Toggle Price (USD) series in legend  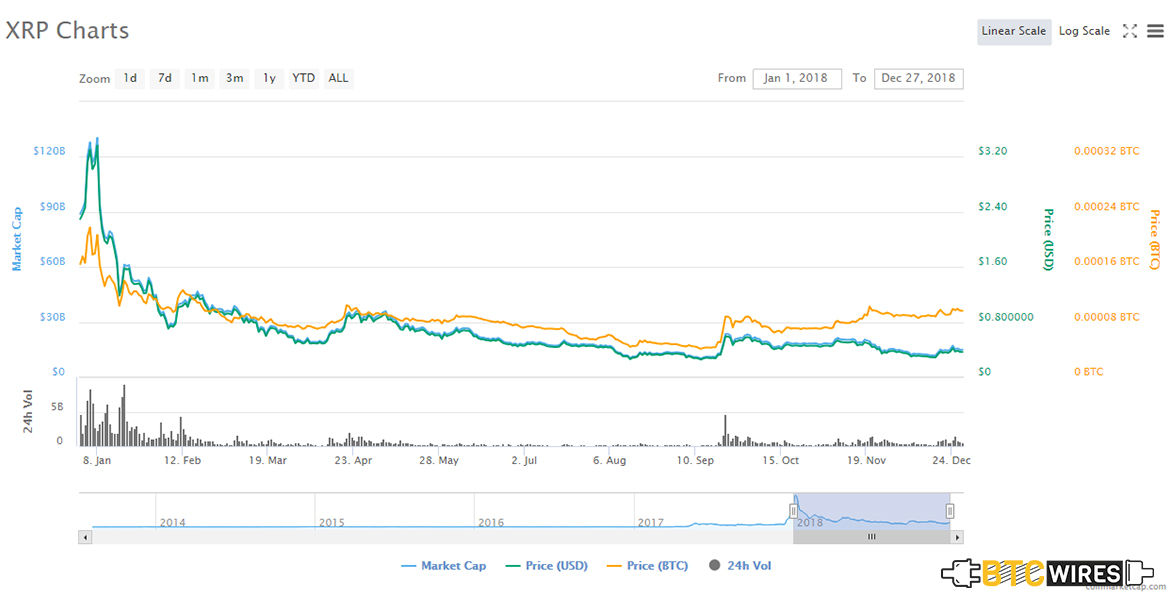546,566
